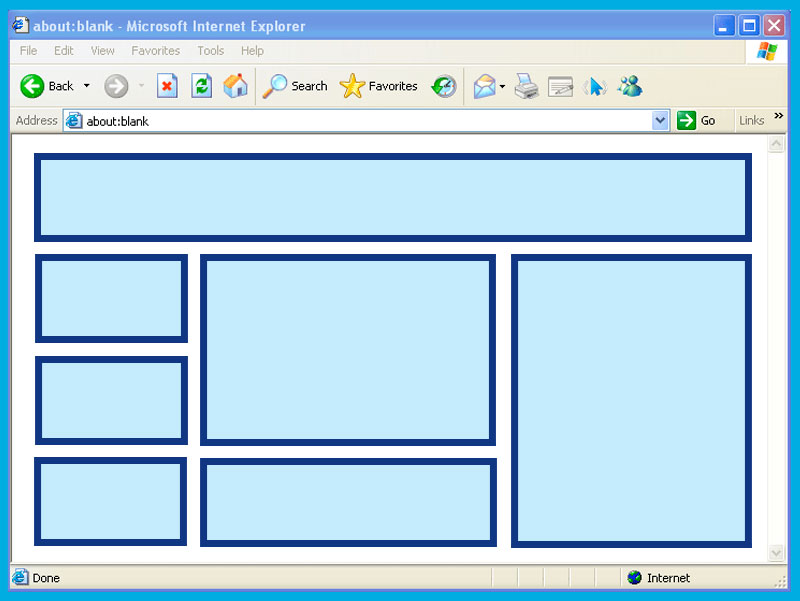The height and width of the screenshot is (601, 800).
Task: Click the Internet zone icon in status bar
Action: pos(634,577)
